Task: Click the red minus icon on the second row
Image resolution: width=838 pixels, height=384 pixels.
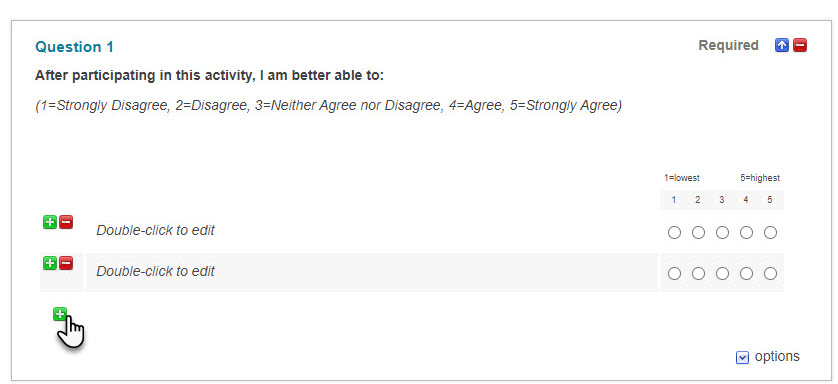Action: pyautogui.click(x=66, y=263)
